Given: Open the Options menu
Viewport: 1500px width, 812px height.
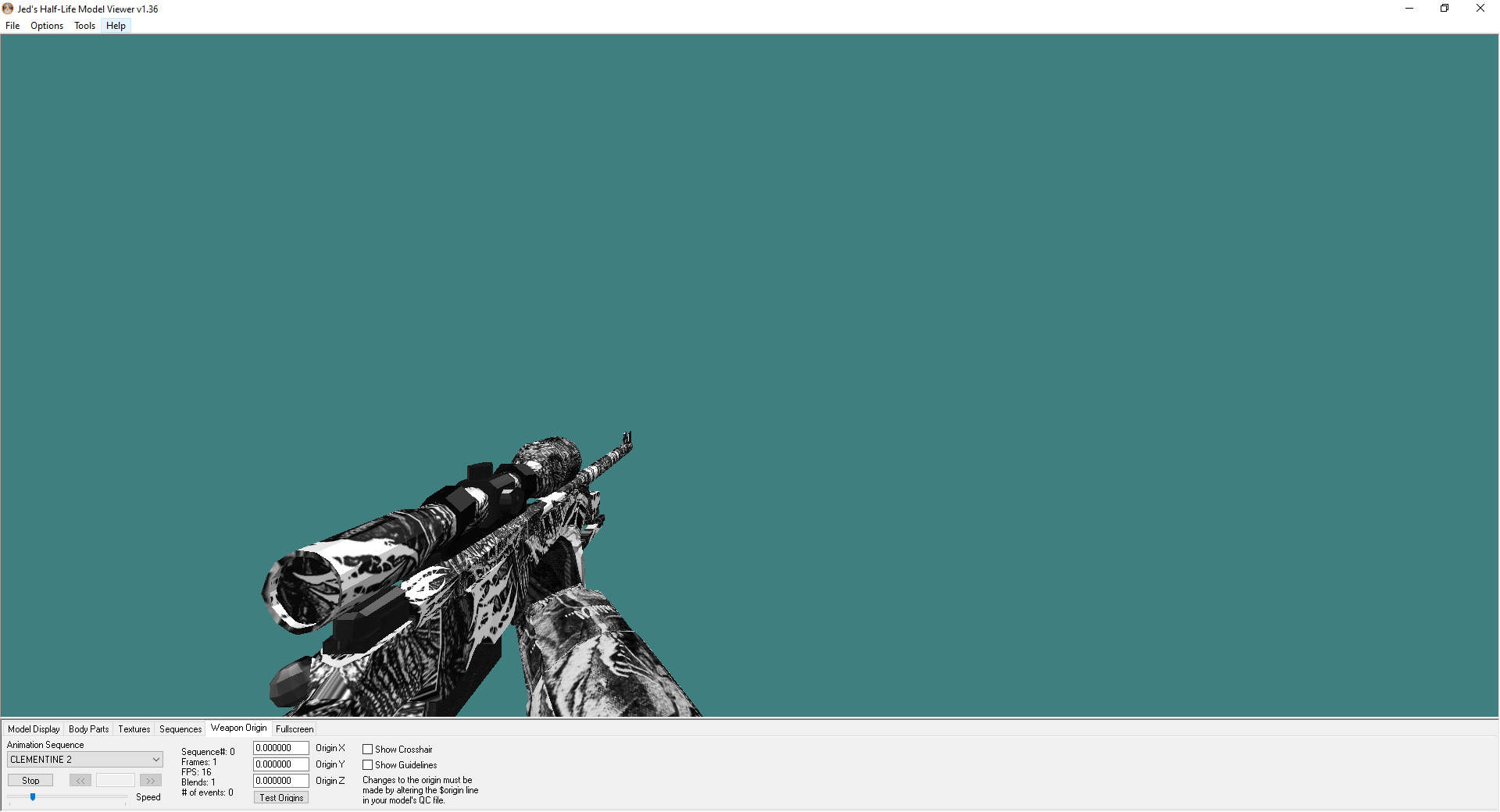Looking at the screenshot, I should 47,26.
